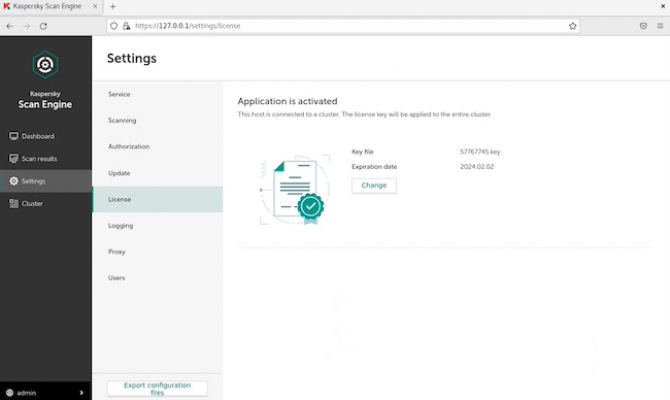Open the Update settings section

point(157,173)
